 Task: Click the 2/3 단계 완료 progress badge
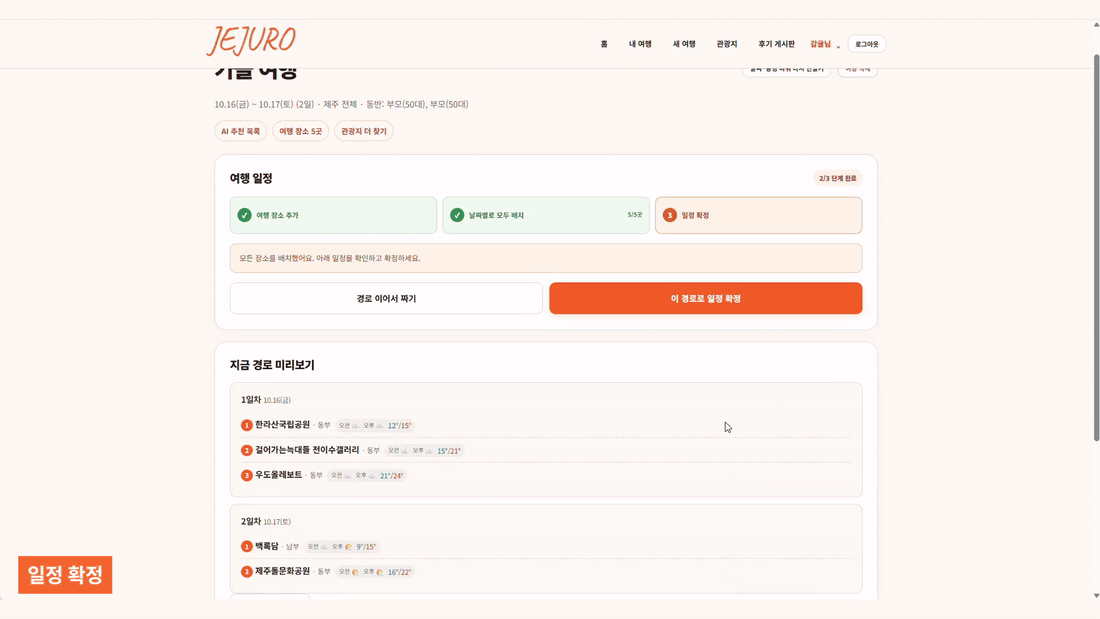point(838,178)
